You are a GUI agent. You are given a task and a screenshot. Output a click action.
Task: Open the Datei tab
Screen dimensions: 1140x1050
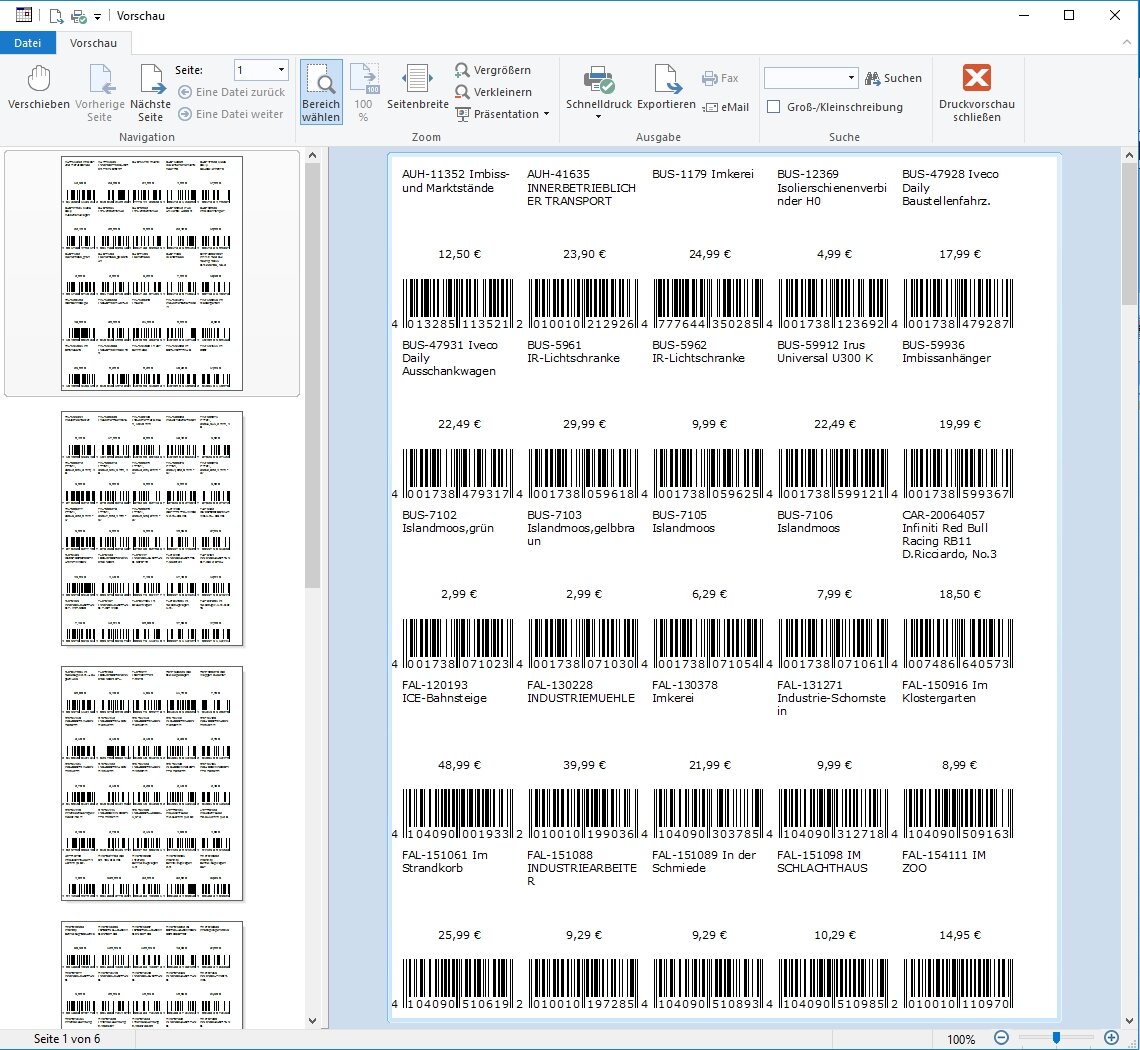click(x=28, y=43)
